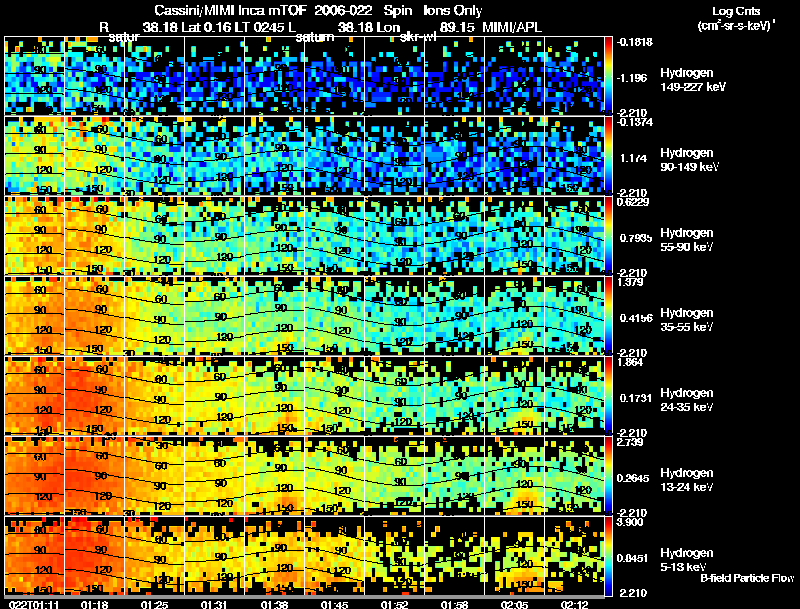Viewport: 800px width, 609px height.
Task: Click the color bar beside Hydrogen 35-55 keV
Action: (608, 316)
